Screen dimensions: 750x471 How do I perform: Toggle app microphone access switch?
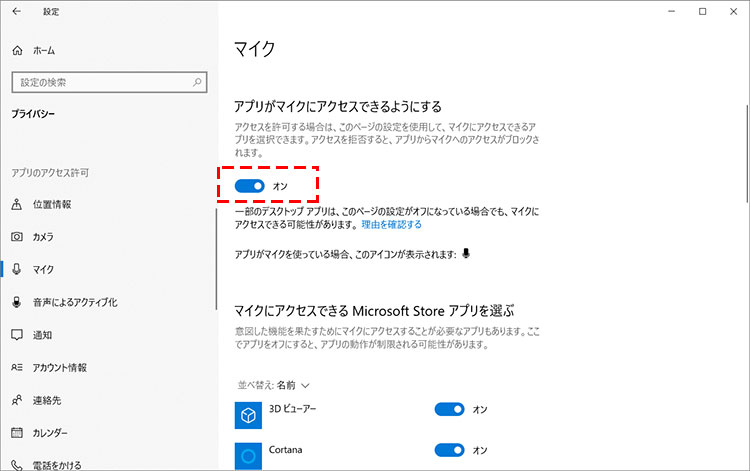click(250, 186)
